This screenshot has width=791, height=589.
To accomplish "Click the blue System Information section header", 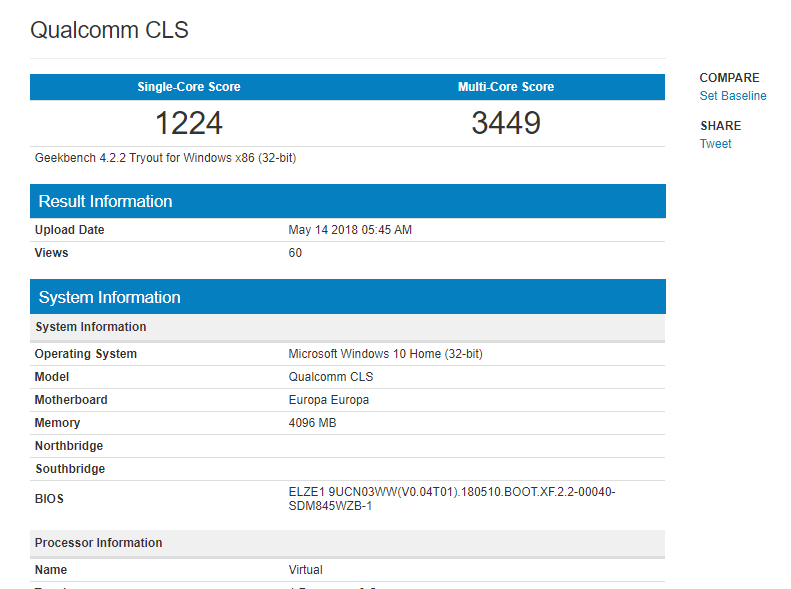I will [109, 297].
